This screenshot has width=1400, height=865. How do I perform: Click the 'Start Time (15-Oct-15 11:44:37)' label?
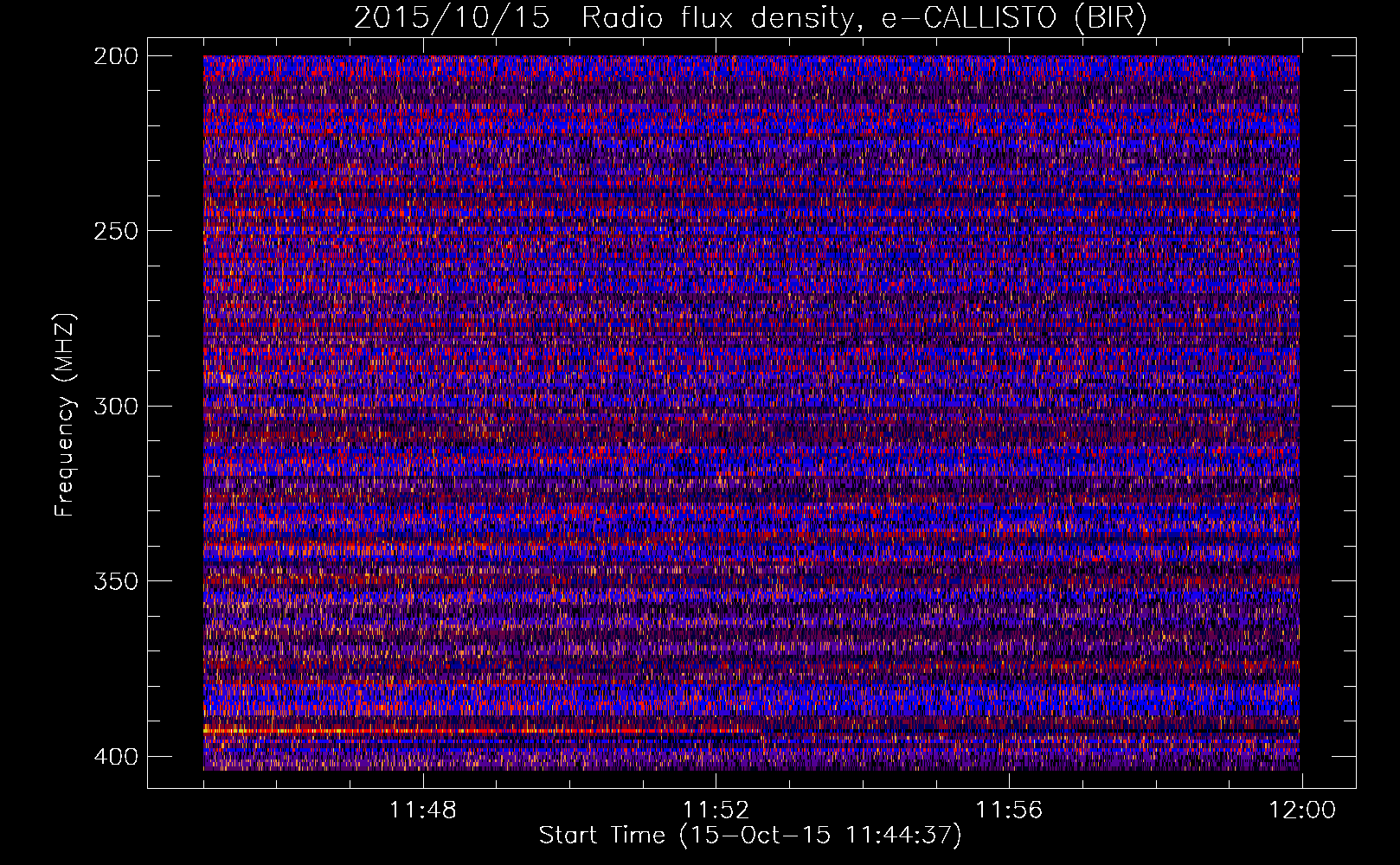[750, 836]
